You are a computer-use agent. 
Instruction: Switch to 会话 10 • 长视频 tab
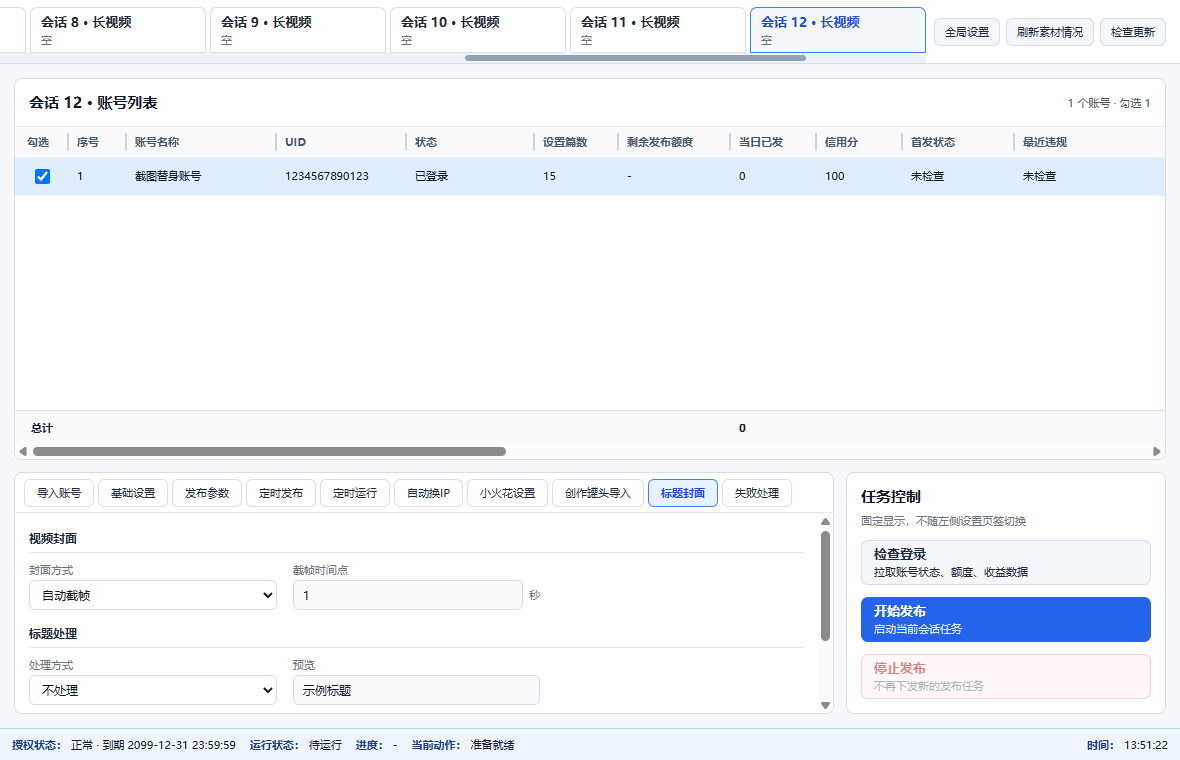click(x=477, y=30)
